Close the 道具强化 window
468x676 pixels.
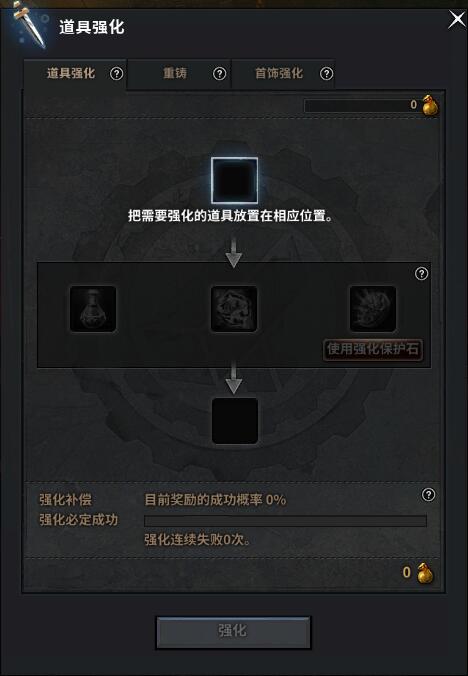[456, 19]
